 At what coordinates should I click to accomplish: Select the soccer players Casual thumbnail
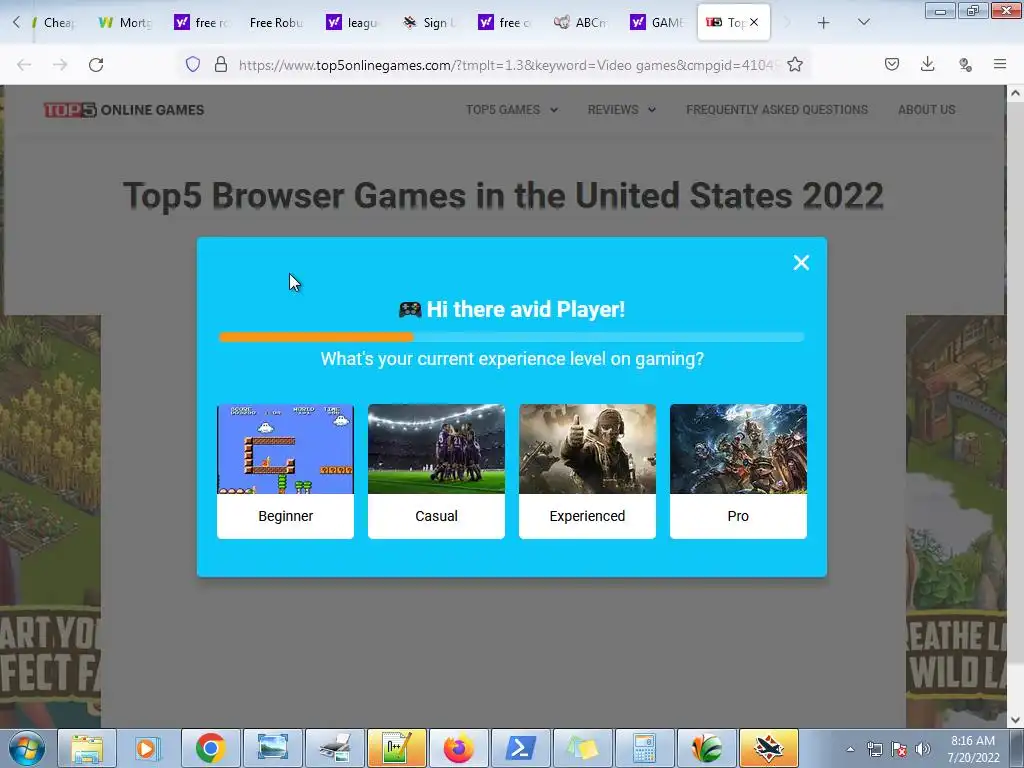click(x=436, y=449)
